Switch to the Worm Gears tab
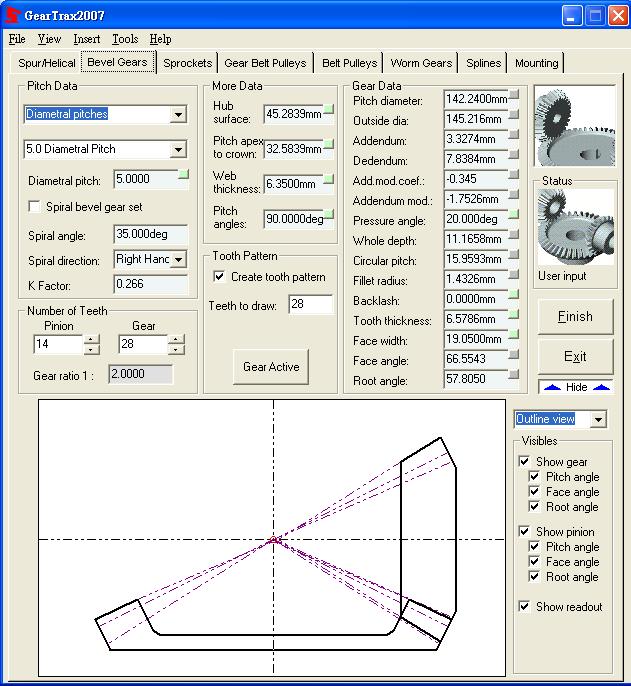This screenshot has height=686, width=631. (421, 63)
